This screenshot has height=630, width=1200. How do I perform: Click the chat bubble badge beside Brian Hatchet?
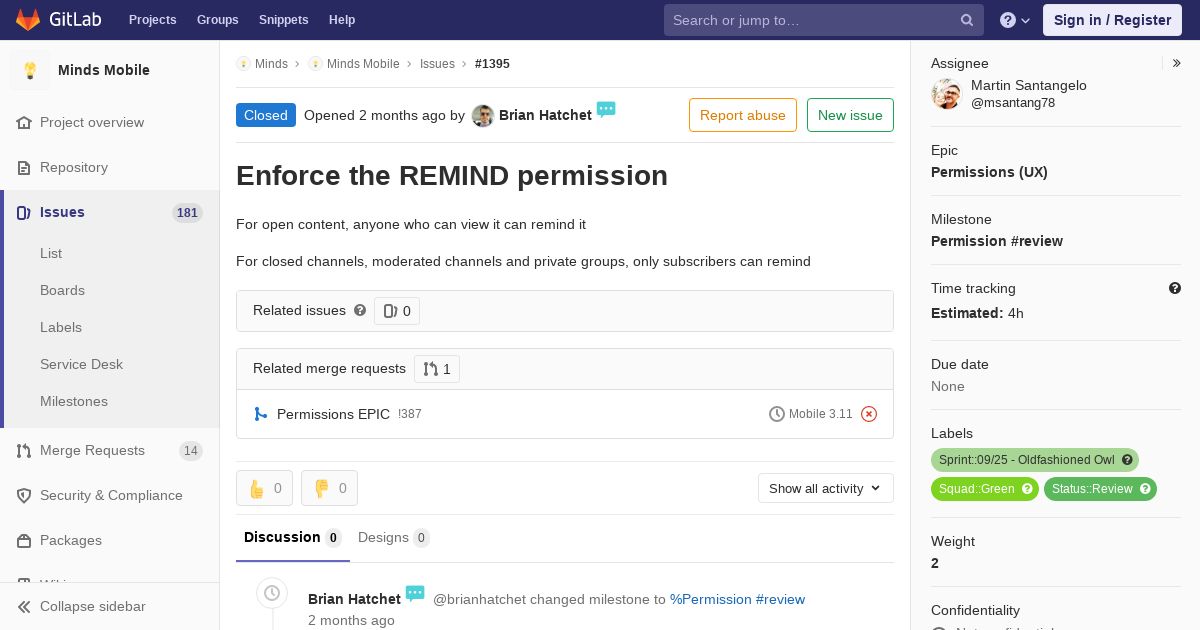click(606, 109)
